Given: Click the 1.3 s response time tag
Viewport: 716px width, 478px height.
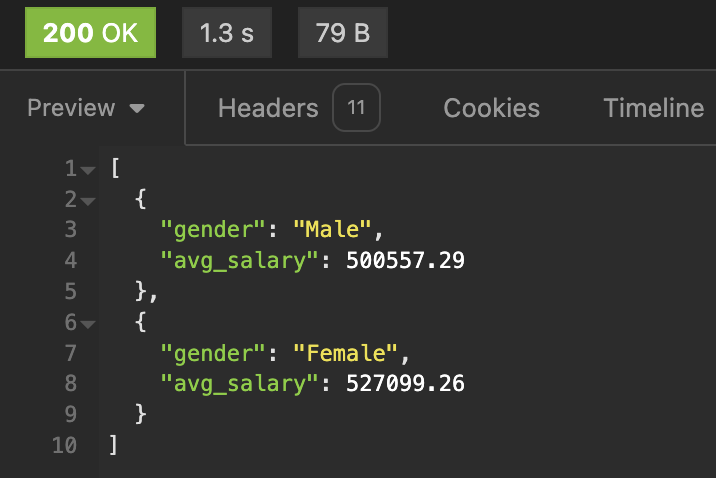Looking at the screenshot, I should [x=227, y=33].
